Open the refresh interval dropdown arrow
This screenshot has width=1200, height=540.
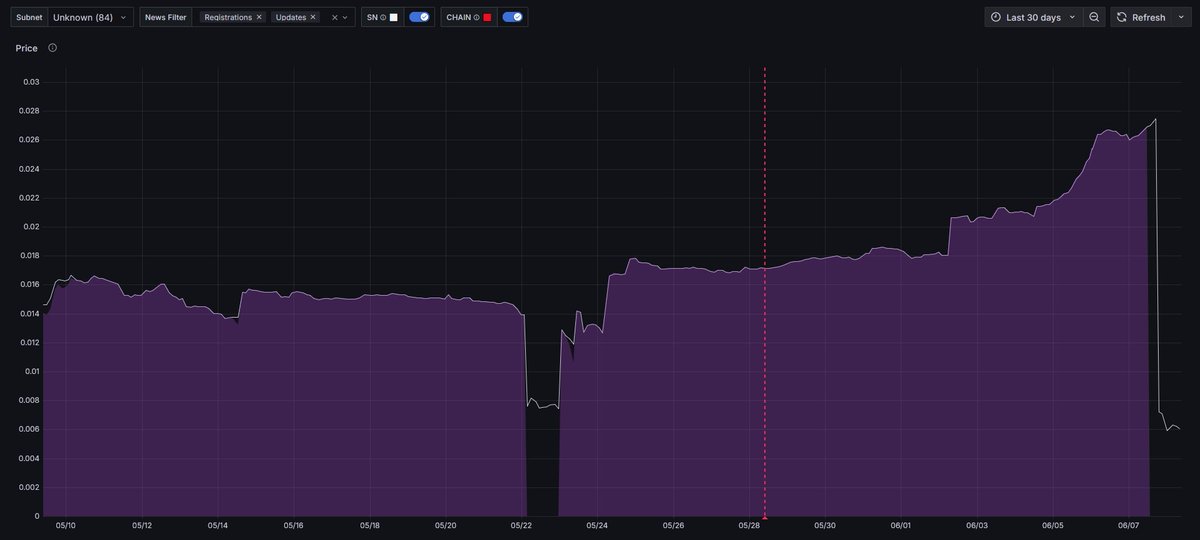coord(1180,17)
